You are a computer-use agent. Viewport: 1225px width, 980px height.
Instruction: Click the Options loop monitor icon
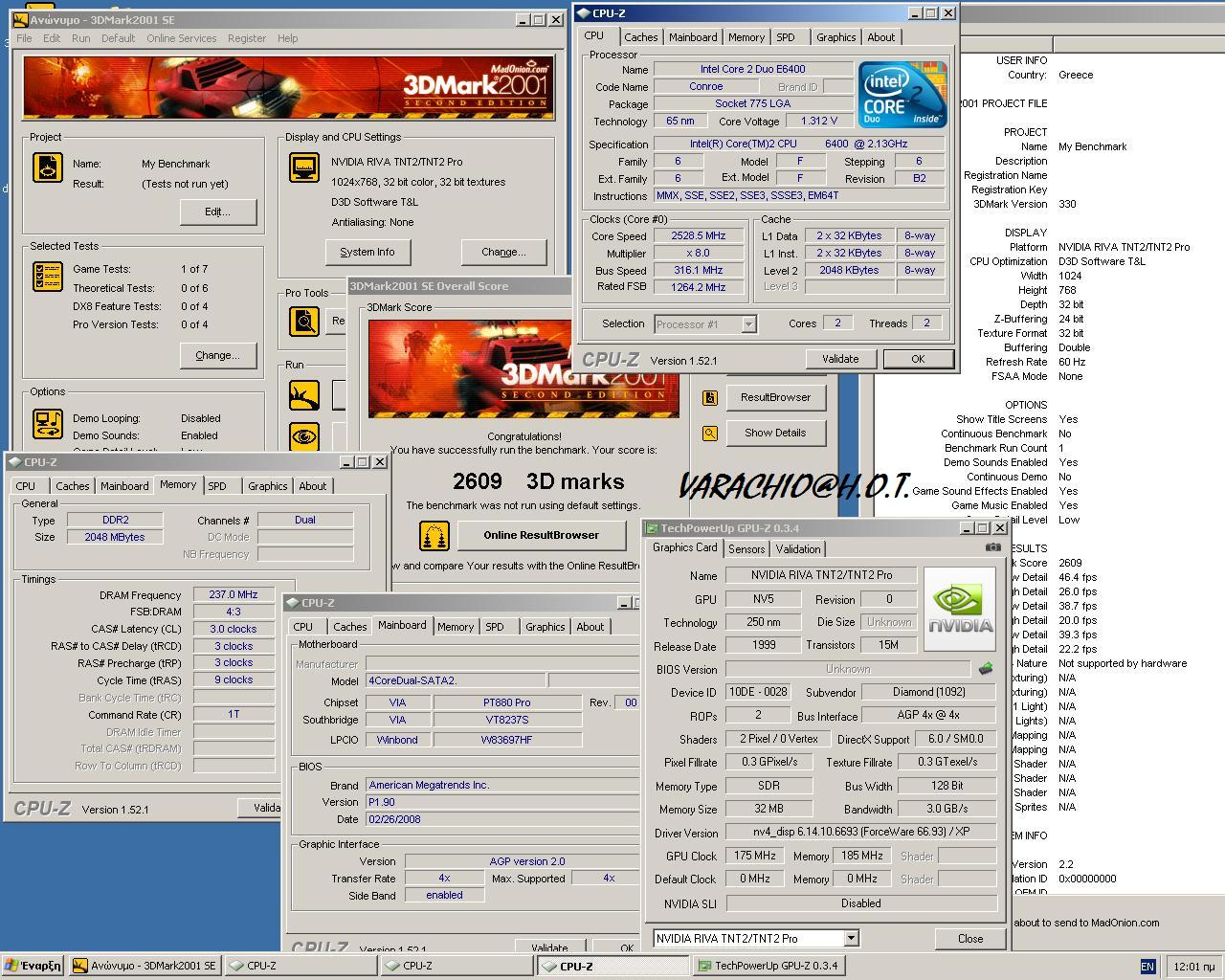pyautogui.click(x=48, y=424)
